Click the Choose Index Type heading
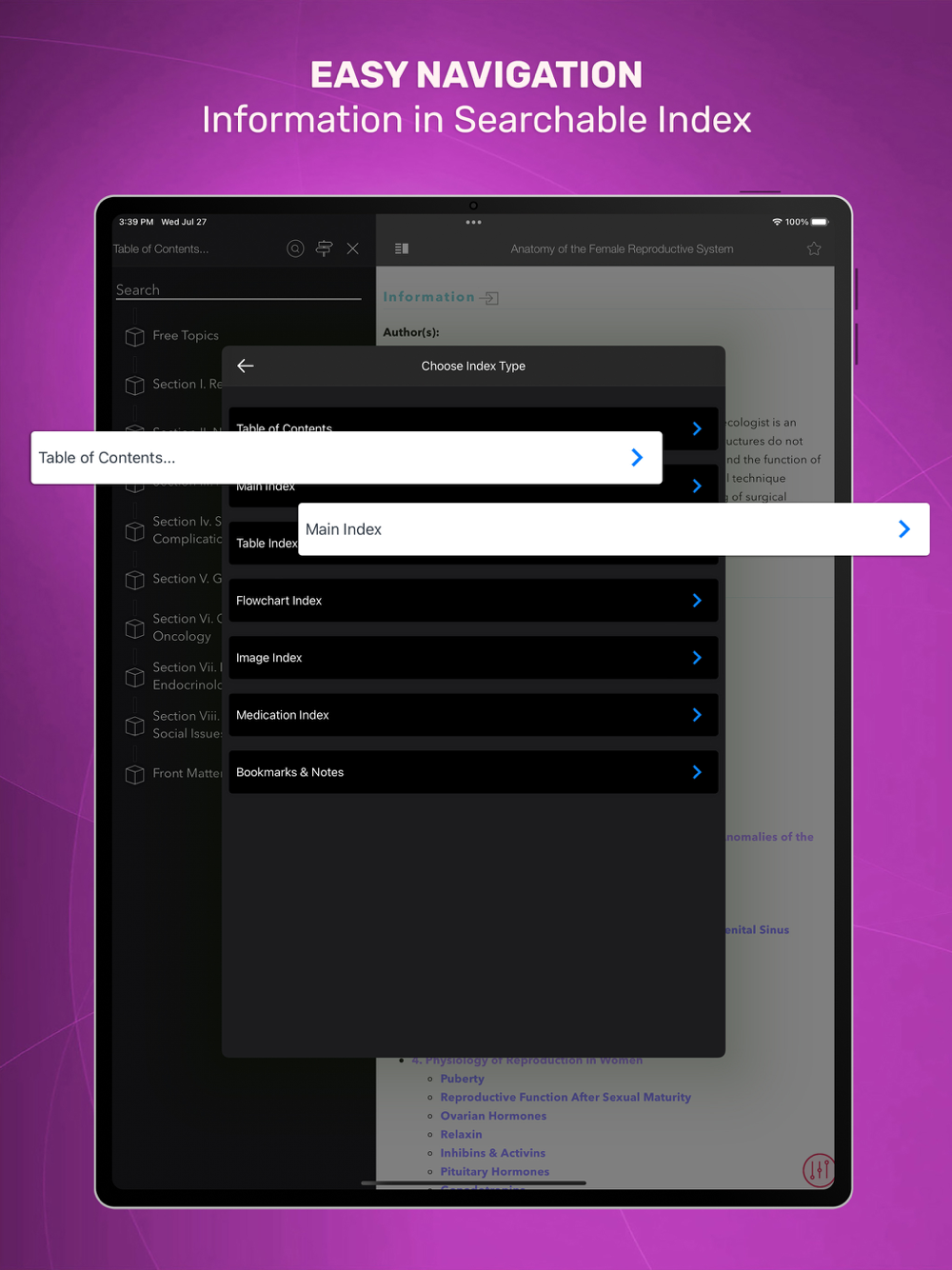952x1270 pixels. pyautogui.click(x=473, y=366)
